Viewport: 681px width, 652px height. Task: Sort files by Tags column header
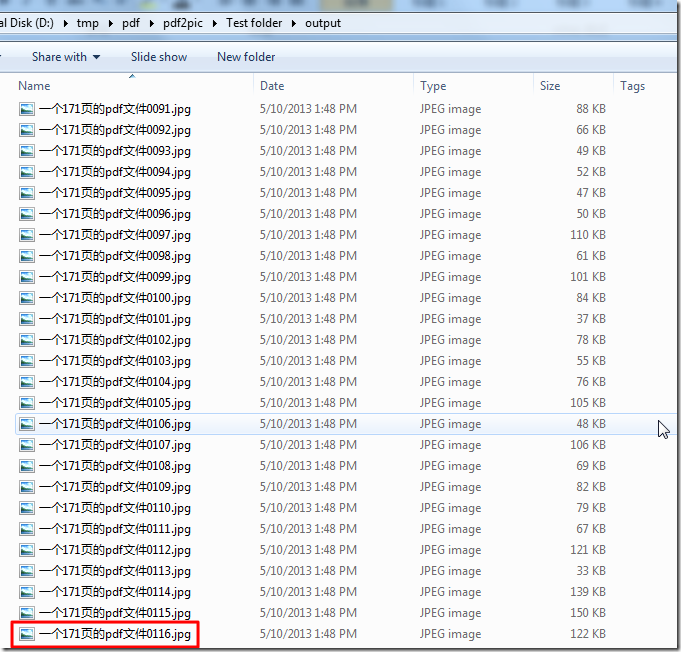pyautogui.click(x=632, y=86)
